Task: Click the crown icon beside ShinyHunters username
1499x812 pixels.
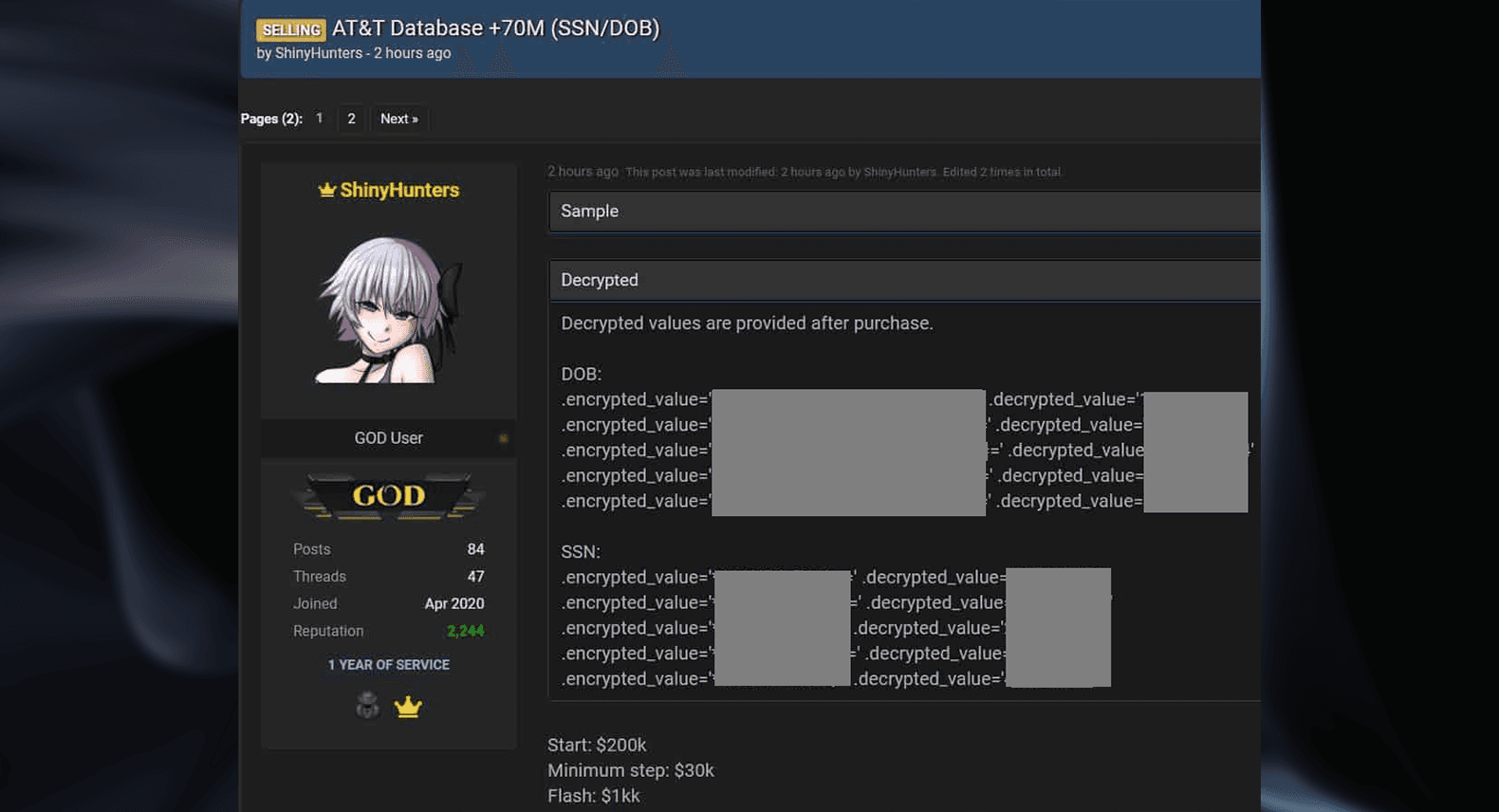Action: 327,190
